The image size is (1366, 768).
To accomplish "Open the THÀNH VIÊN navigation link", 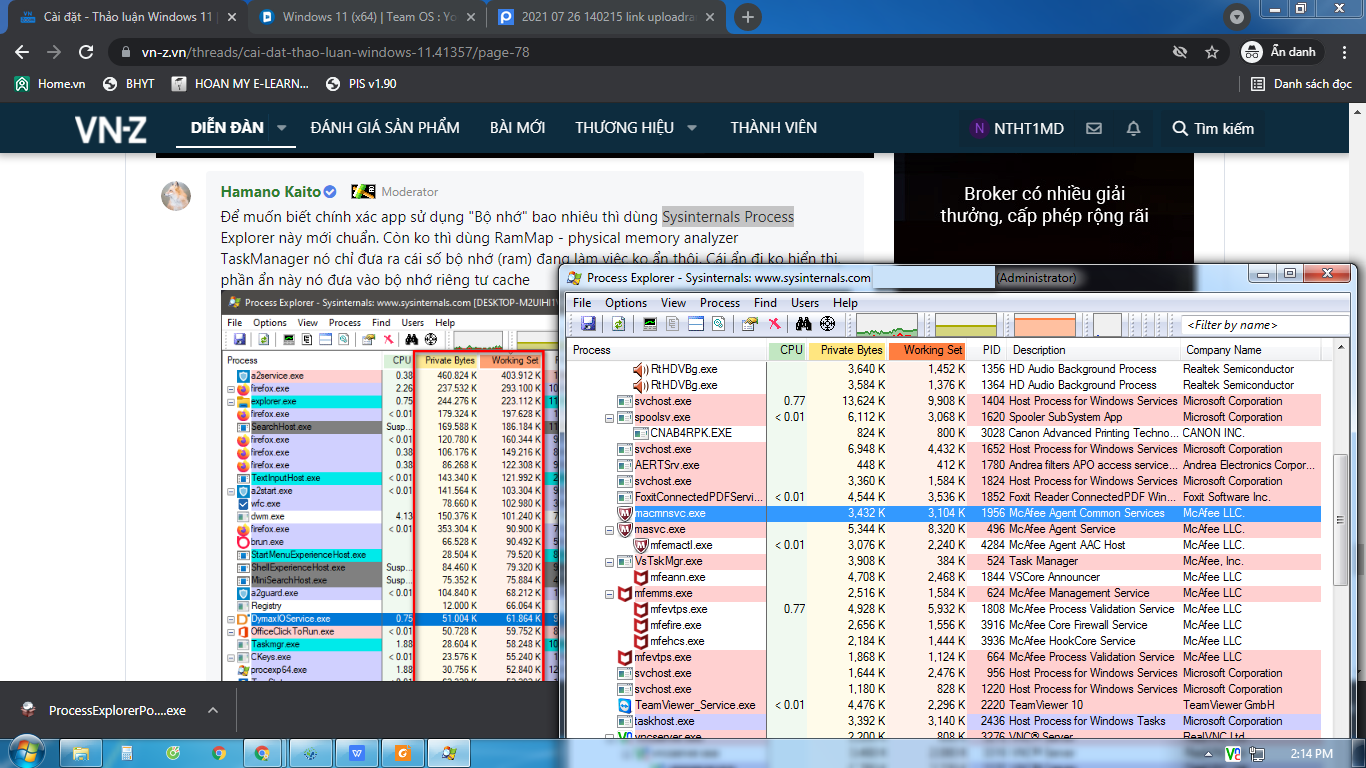I will [774, 128].
